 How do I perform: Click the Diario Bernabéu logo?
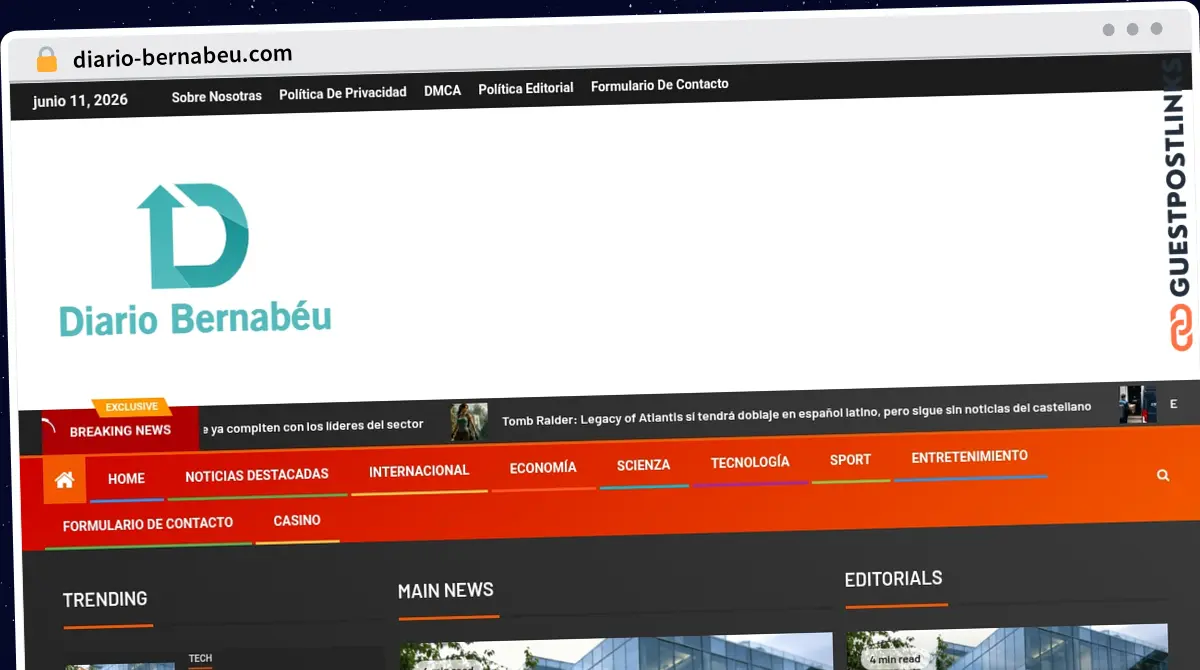195,260
